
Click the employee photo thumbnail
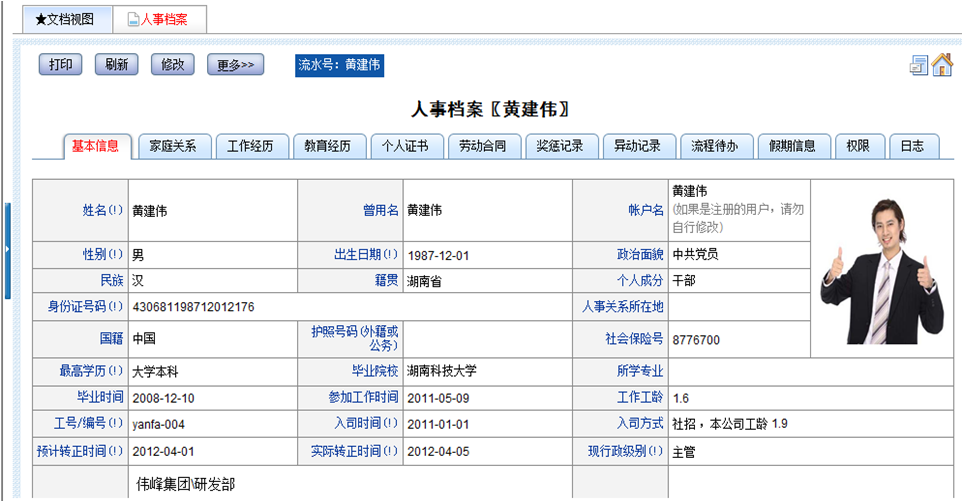882,271
